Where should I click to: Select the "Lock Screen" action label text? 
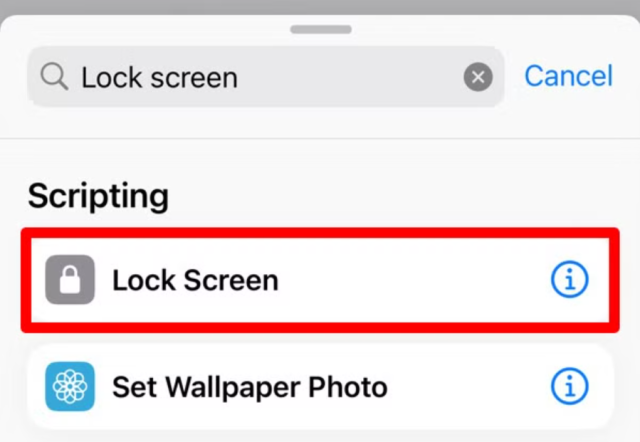point(195,281)
